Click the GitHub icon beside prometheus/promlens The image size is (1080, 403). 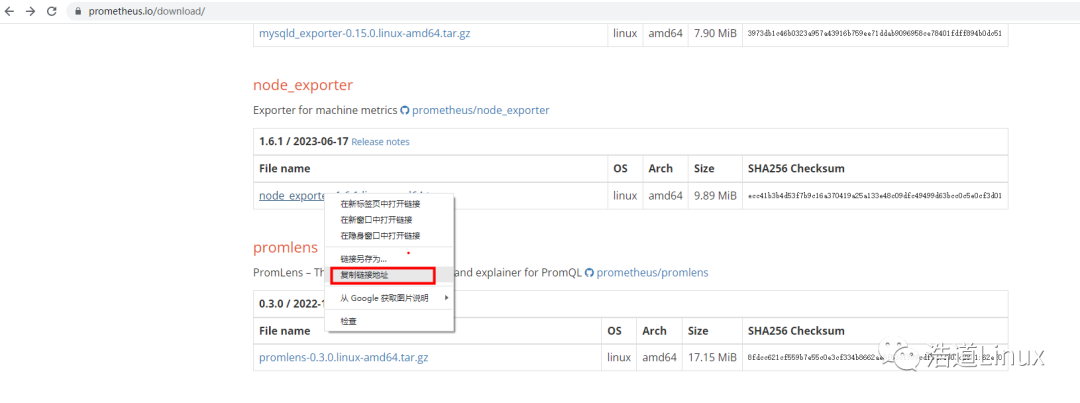click(589, 273)
